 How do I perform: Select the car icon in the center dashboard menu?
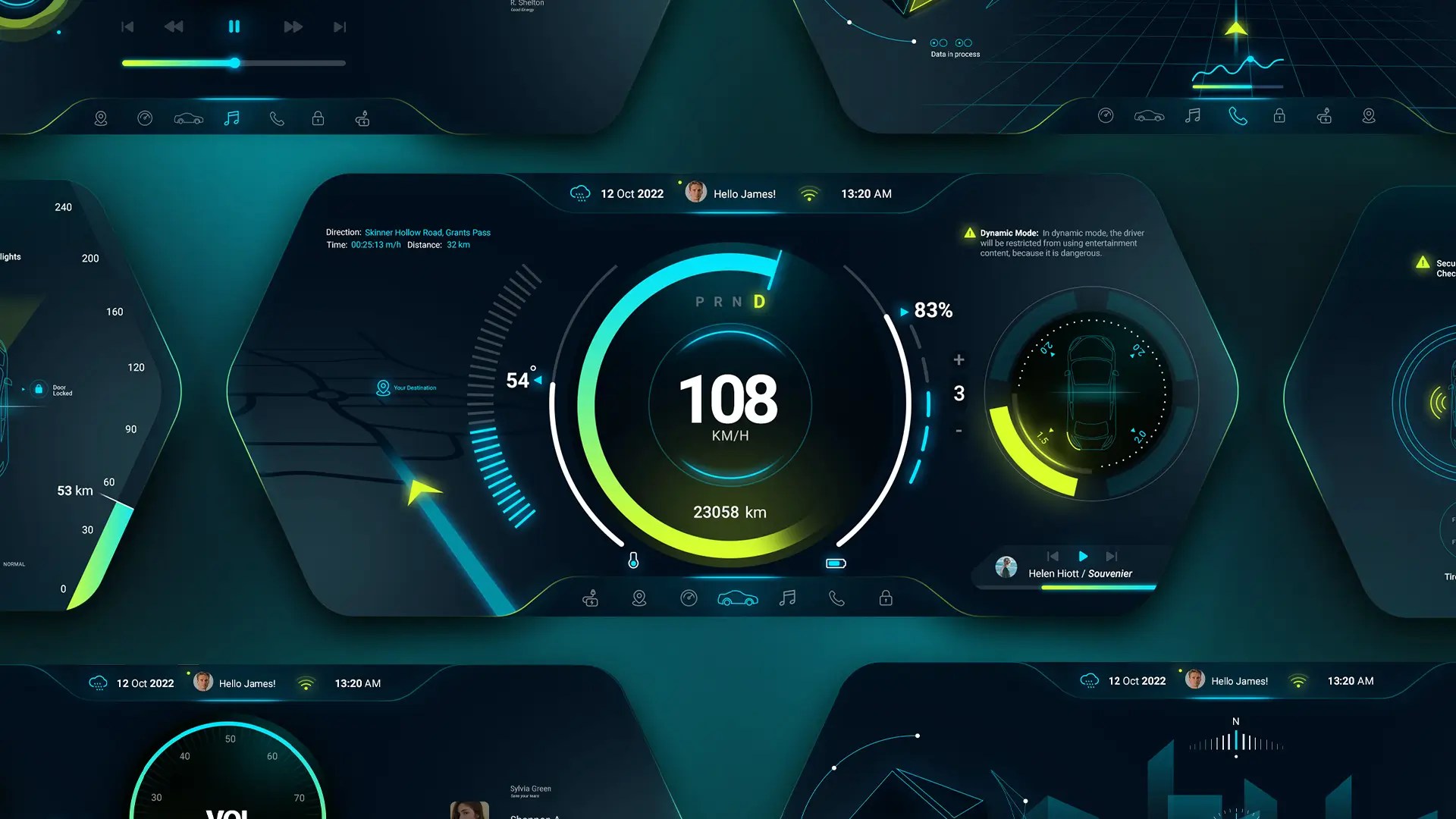click(738, 598)
